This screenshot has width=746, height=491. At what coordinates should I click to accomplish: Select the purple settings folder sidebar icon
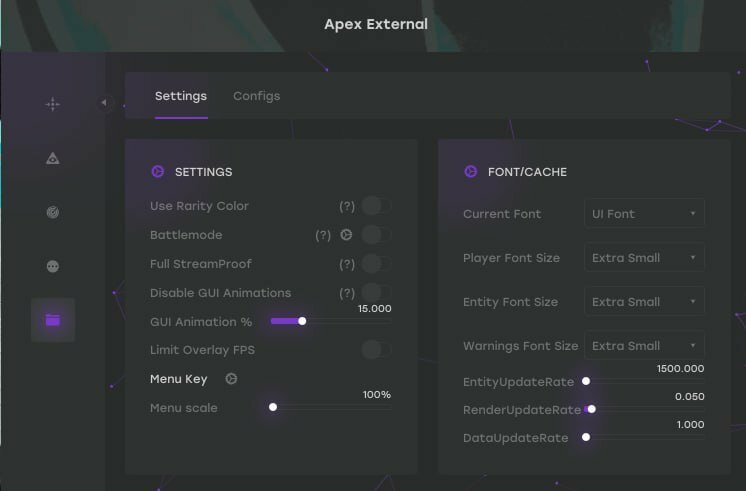tap(53, 320)
